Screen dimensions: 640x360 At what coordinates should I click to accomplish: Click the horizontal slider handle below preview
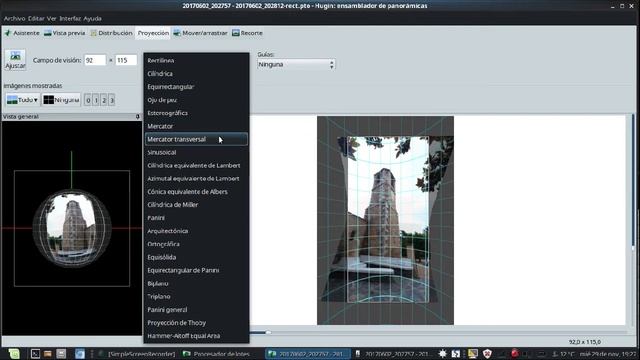pyautogui.click(x=268, y=333)
